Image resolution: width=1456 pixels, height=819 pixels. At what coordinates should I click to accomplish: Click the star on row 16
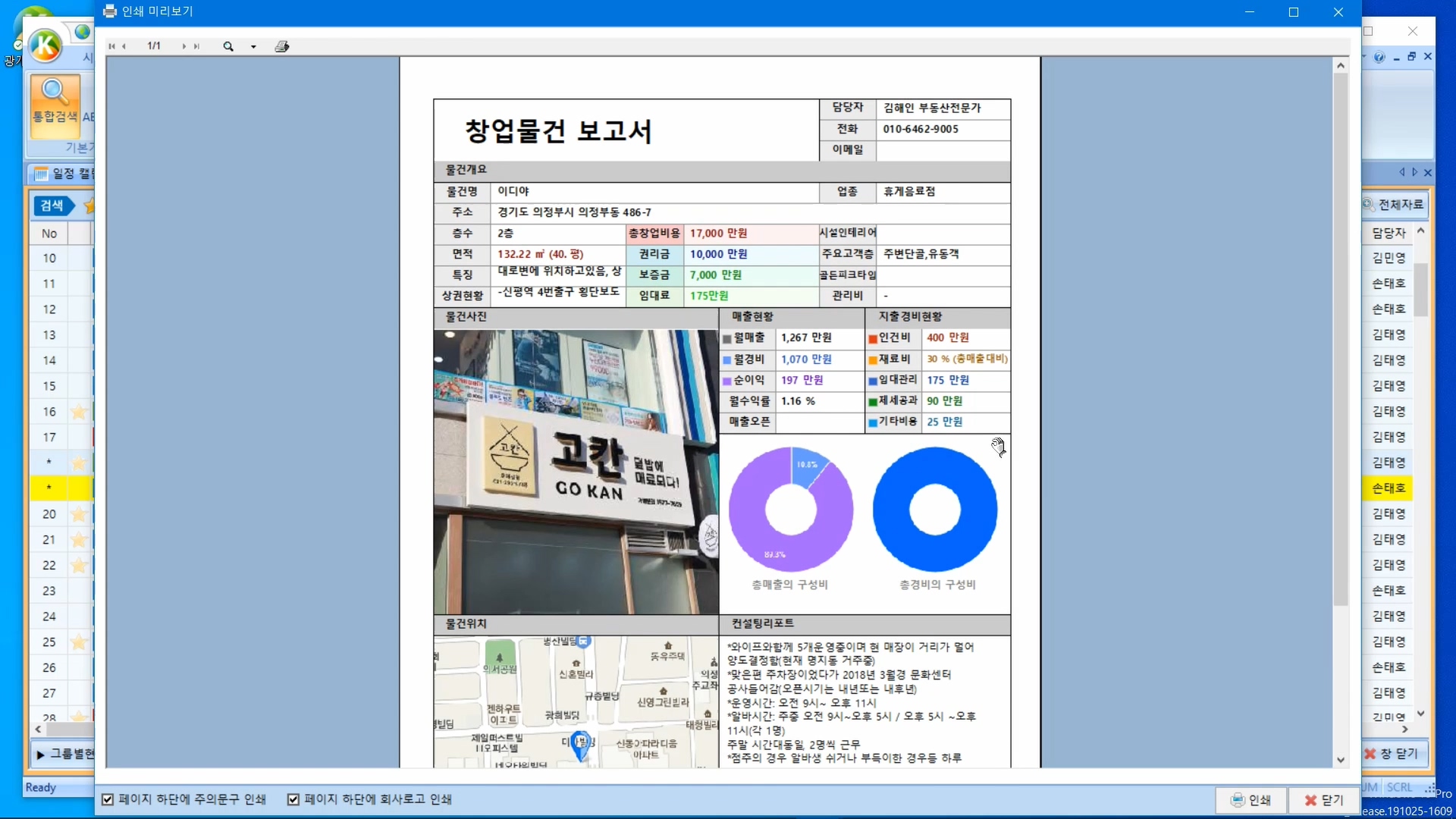[x=79, y=412]
